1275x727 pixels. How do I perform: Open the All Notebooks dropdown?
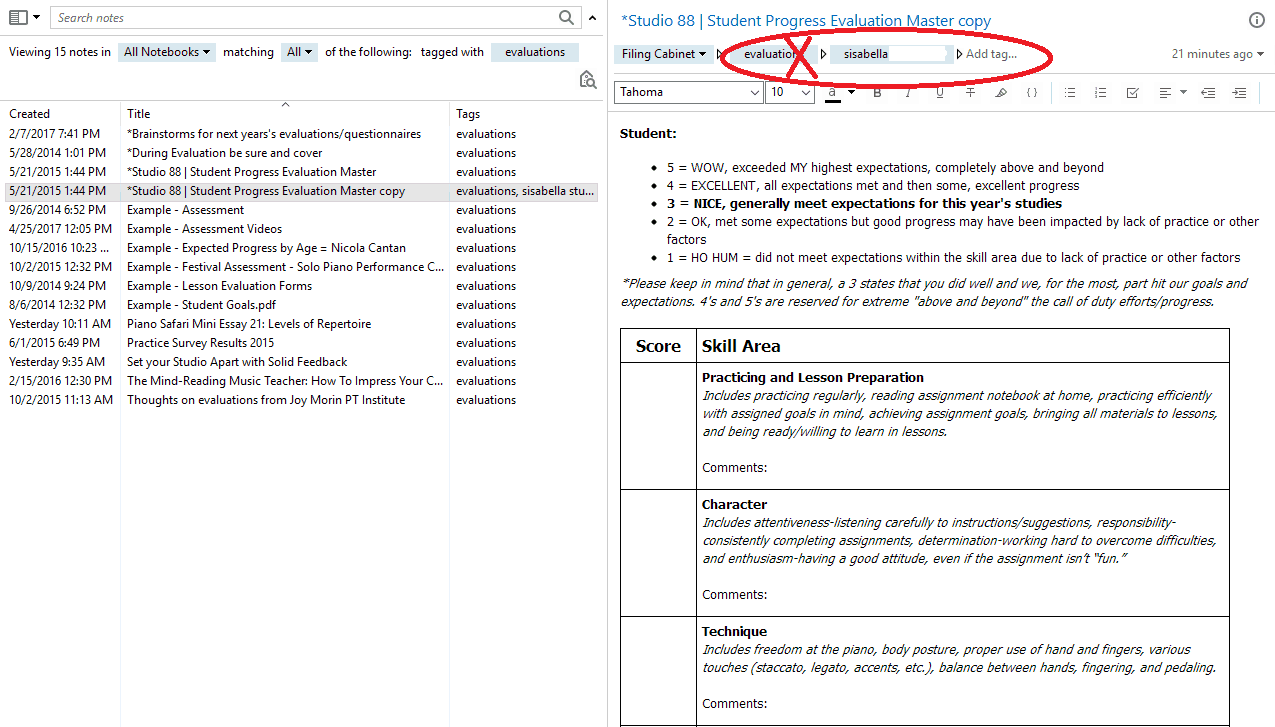(x=166, y=52)
